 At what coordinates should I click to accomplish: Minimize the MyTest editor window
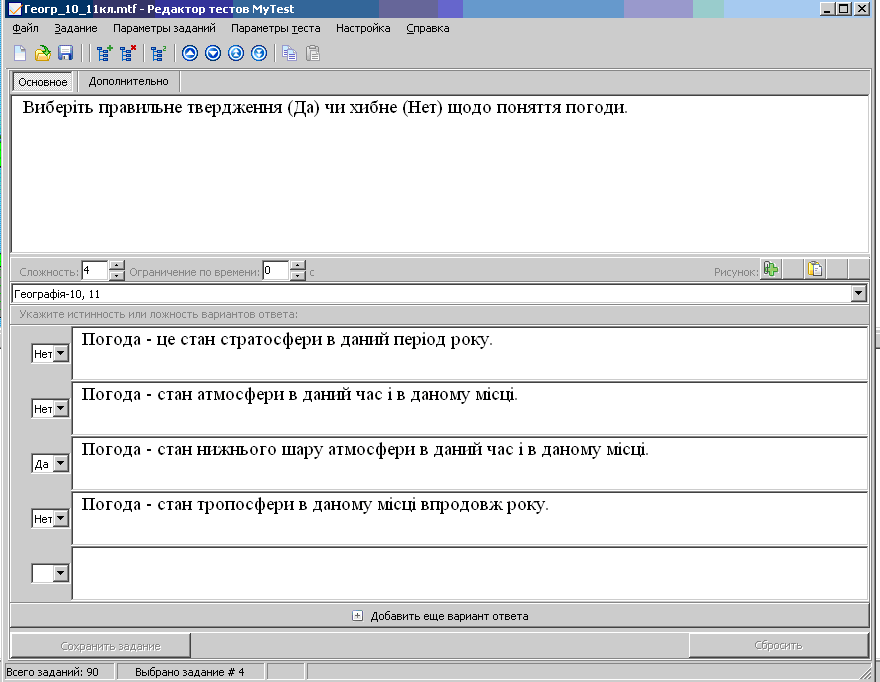(x=827, y=8)
